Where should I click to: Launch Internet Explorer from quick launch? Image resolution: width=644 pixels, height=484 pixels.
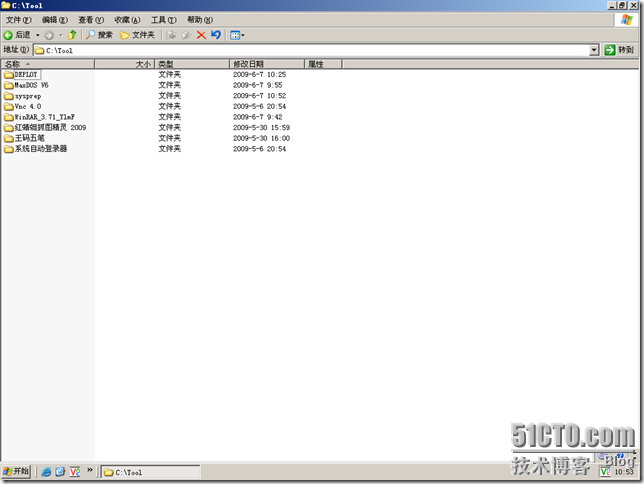46,472
